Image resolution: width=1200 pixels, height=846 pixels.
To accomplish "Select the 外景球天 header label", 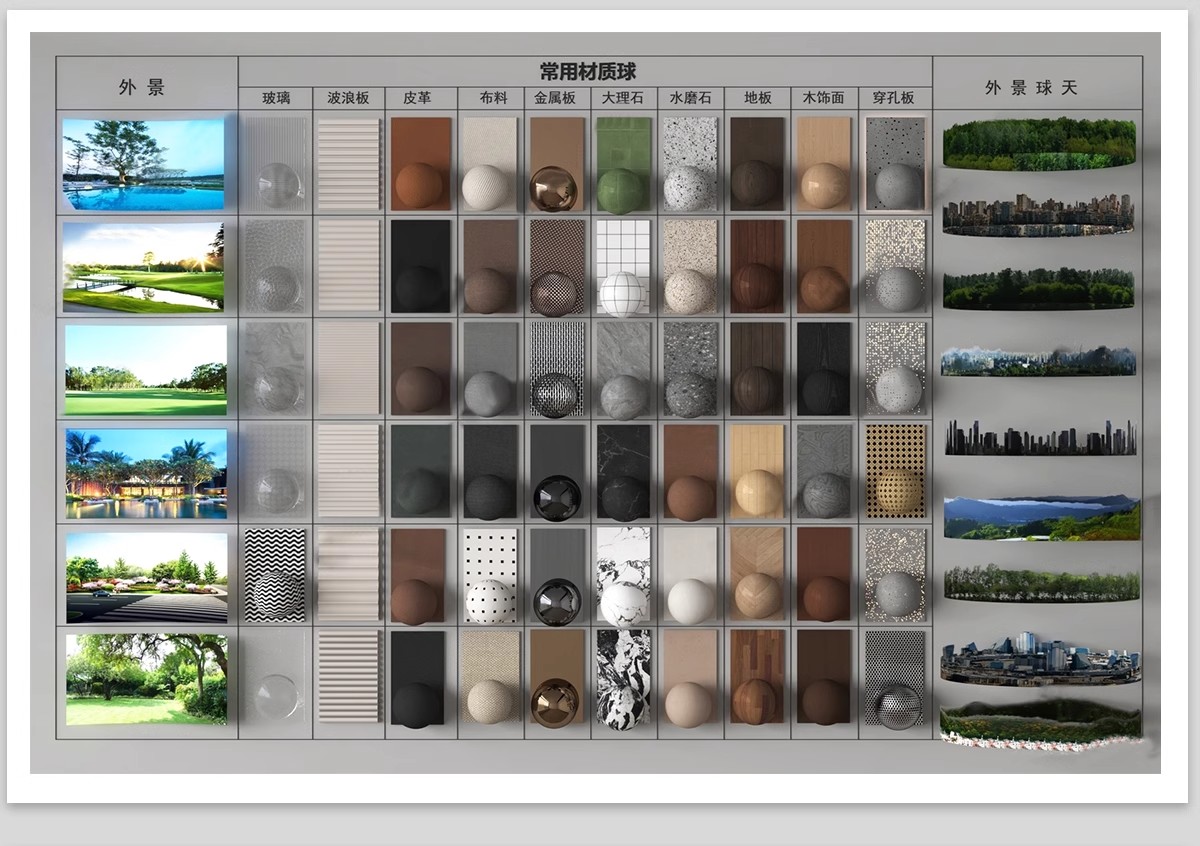I will point(1031,87).
